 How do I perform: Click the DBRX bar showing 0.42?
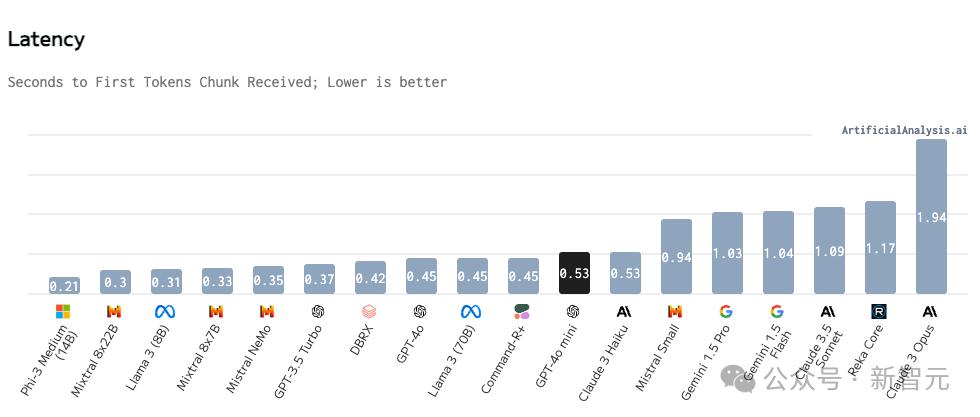point(370,278)
